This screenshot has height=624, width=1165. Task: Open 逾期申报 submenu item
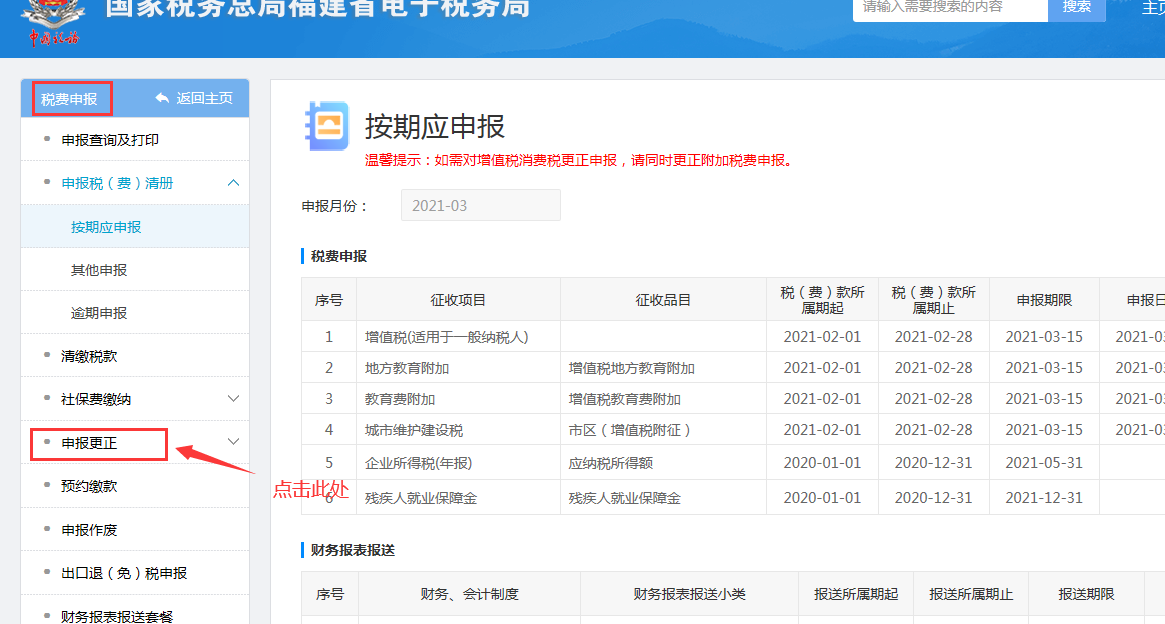pos(99,313)
